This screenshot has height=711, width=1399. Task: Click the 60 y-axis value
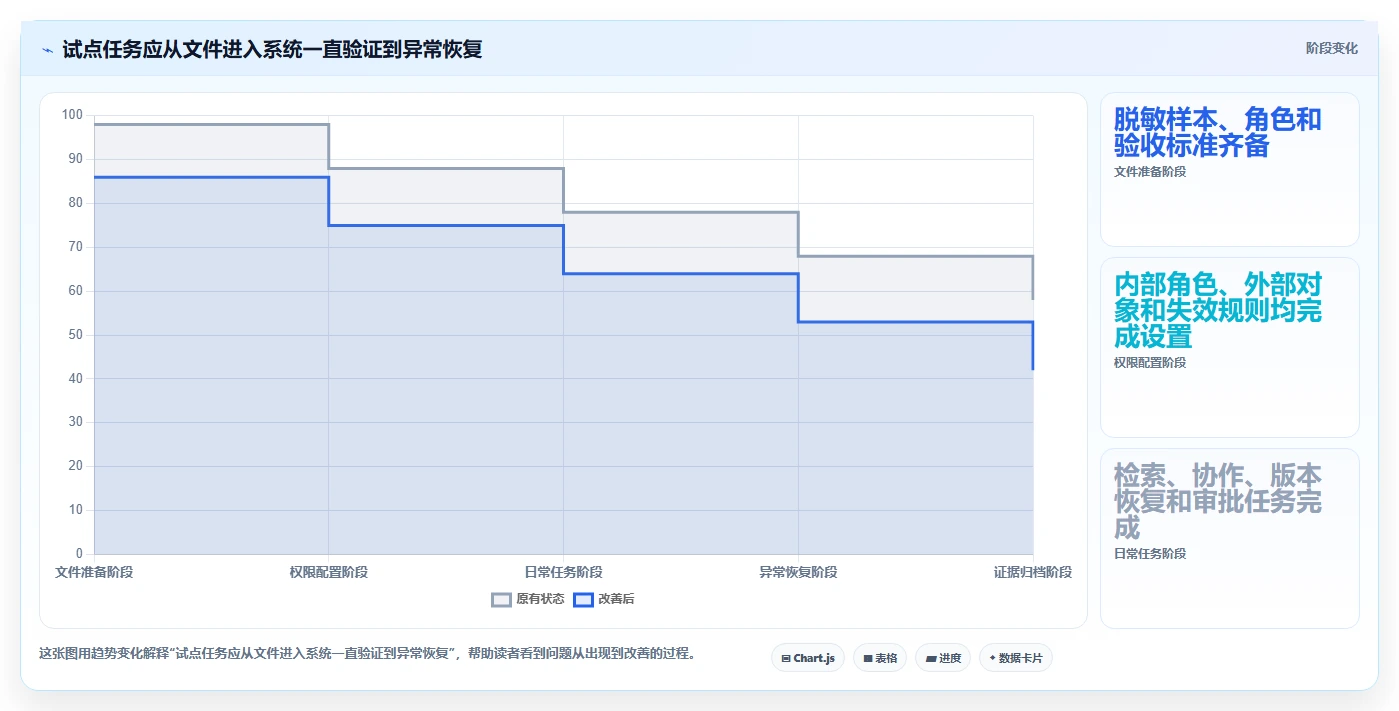[x=75, y=291]
